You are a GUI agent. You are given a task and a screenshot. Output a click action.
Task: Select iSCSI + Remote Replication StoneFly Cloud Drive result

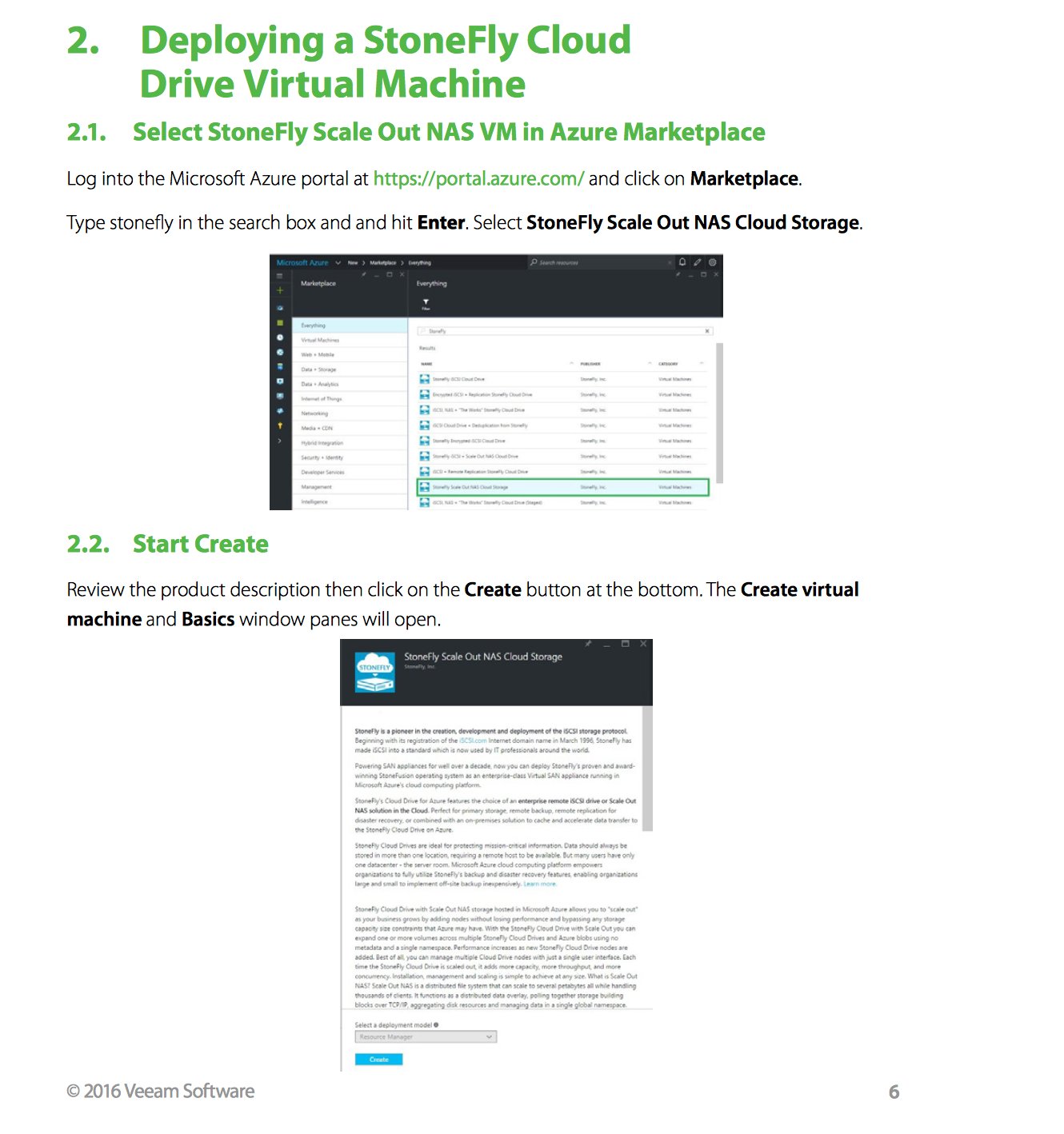pos(564,471)
